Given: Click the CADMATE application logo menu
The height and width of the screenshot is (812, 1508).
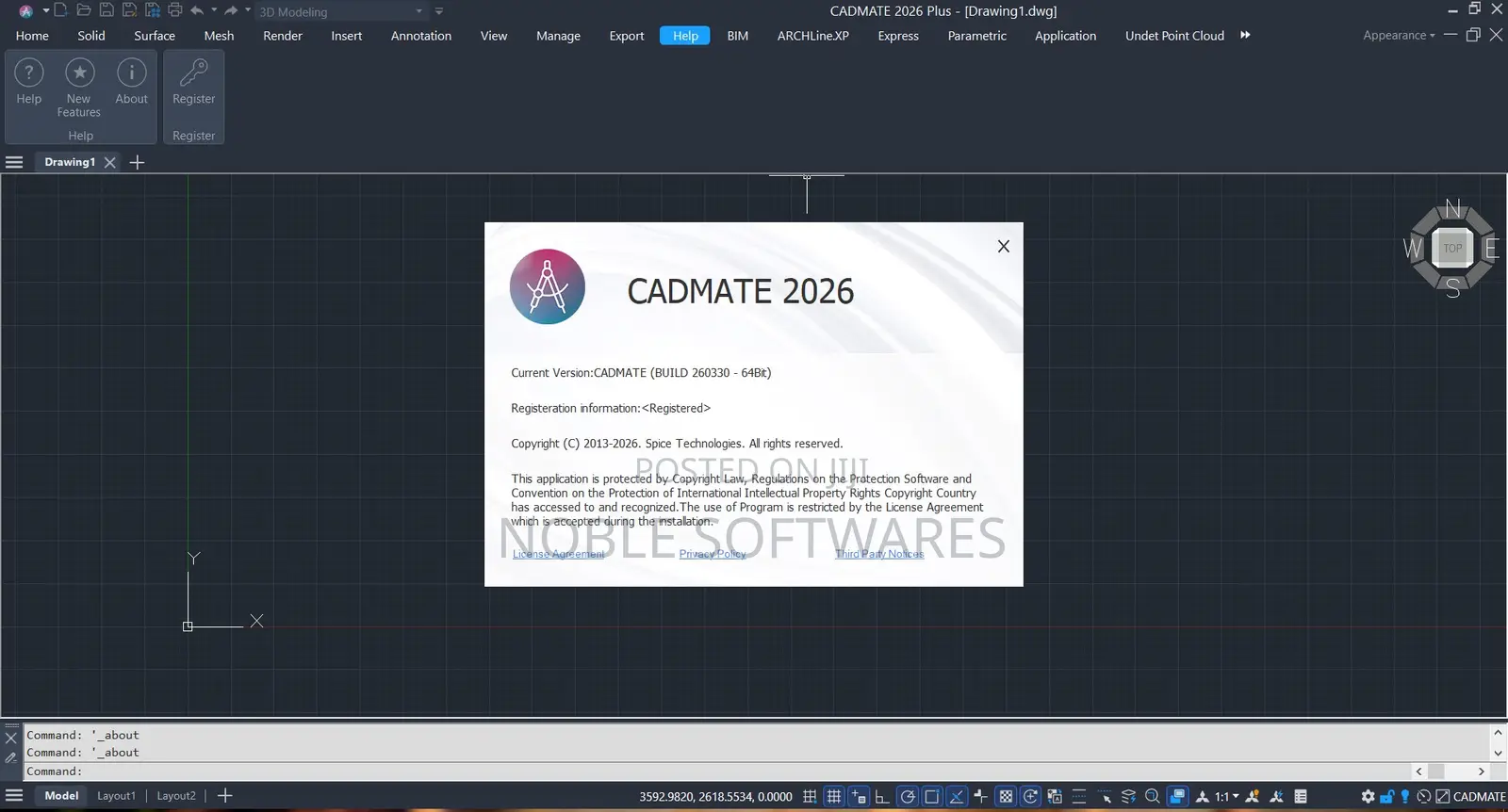Looking at the screenshot, I should (26, 11).
